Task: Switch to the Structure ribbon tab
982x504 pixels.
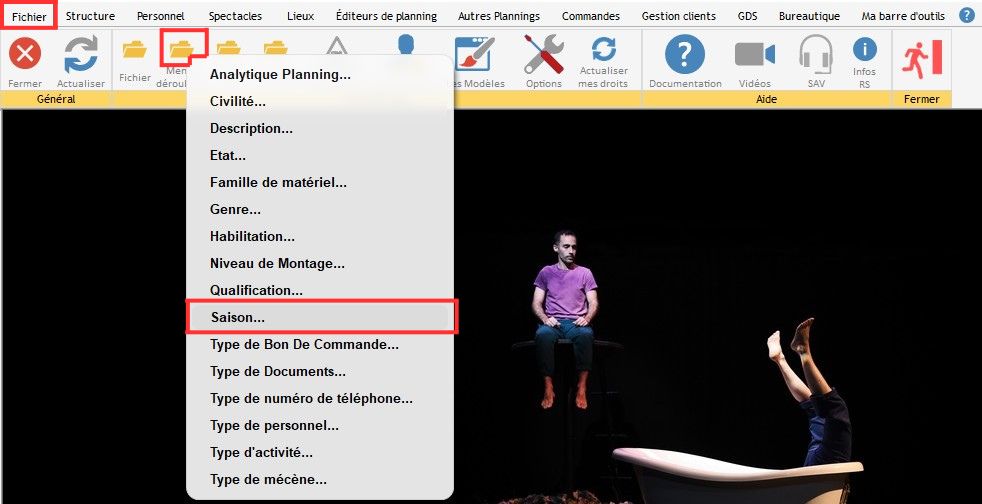Action: coord(90,16)
